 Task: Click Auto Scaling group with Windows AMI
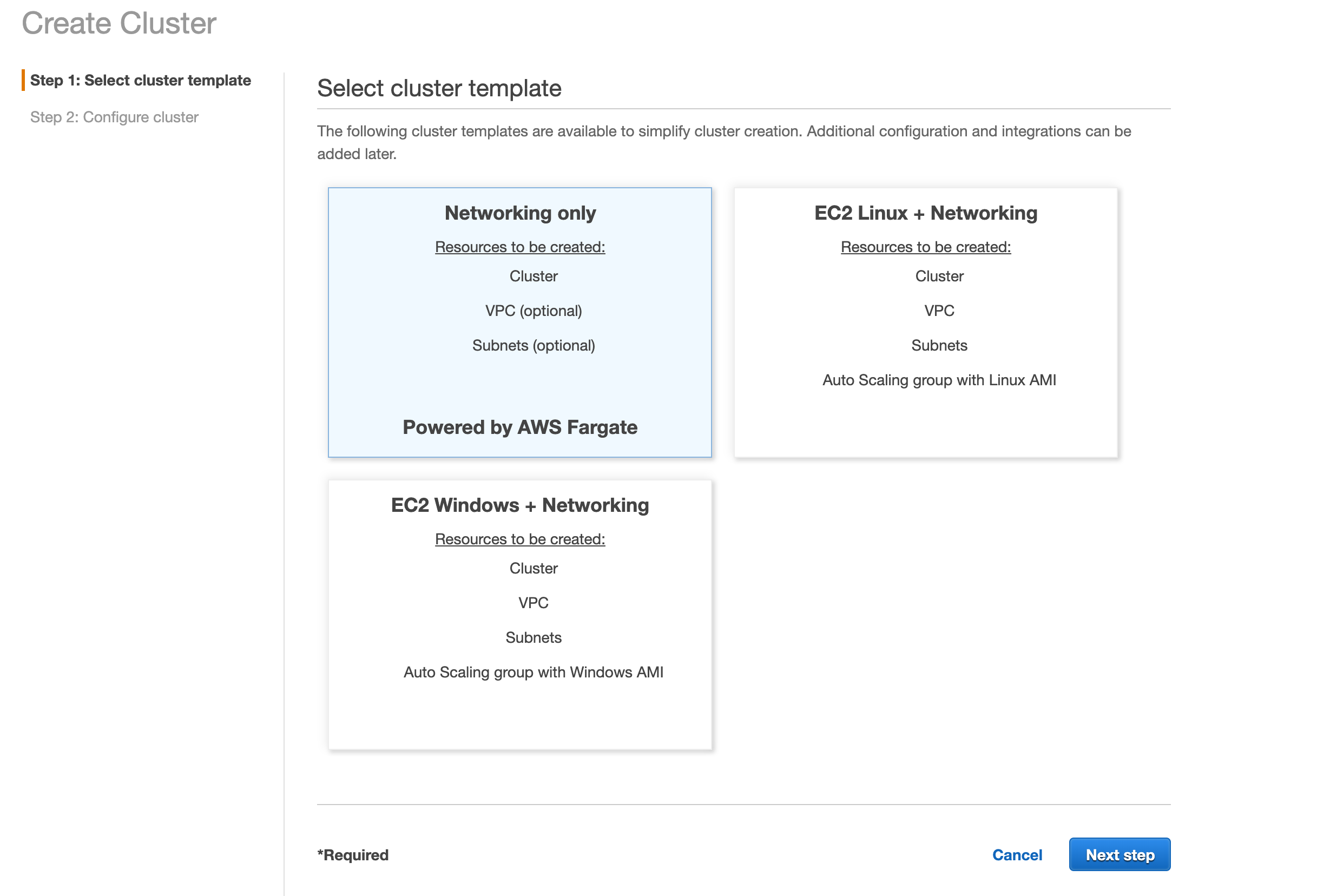coord(532,672)
